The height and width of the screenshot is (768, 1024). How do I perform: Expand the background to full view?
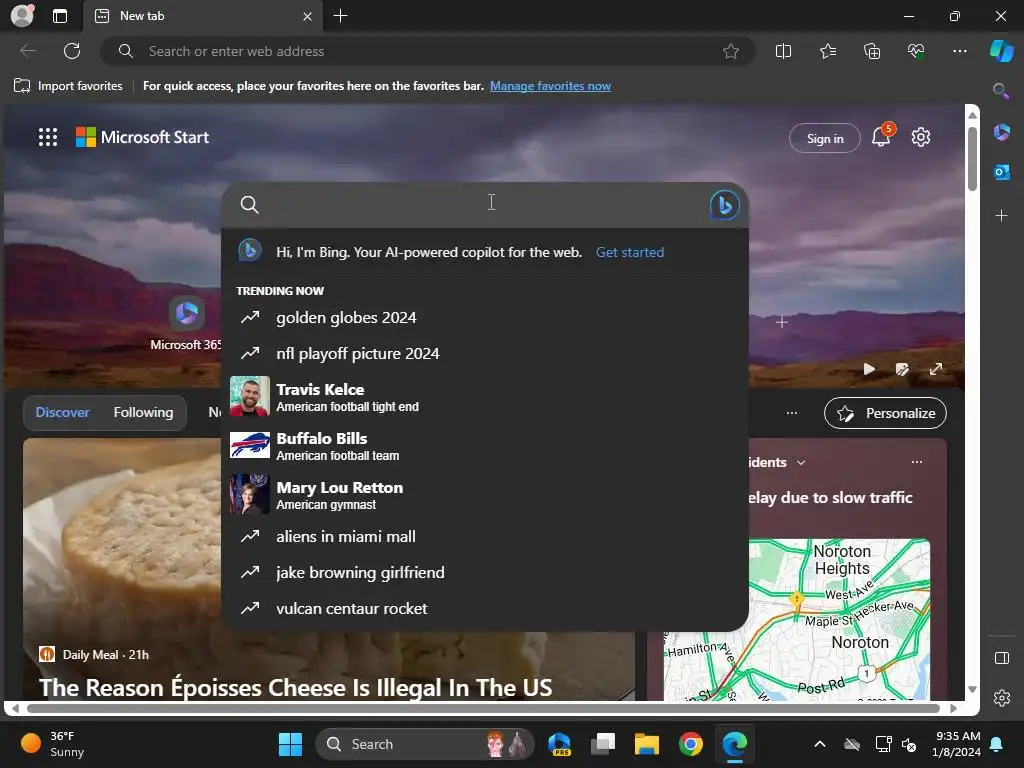point(936,370)
